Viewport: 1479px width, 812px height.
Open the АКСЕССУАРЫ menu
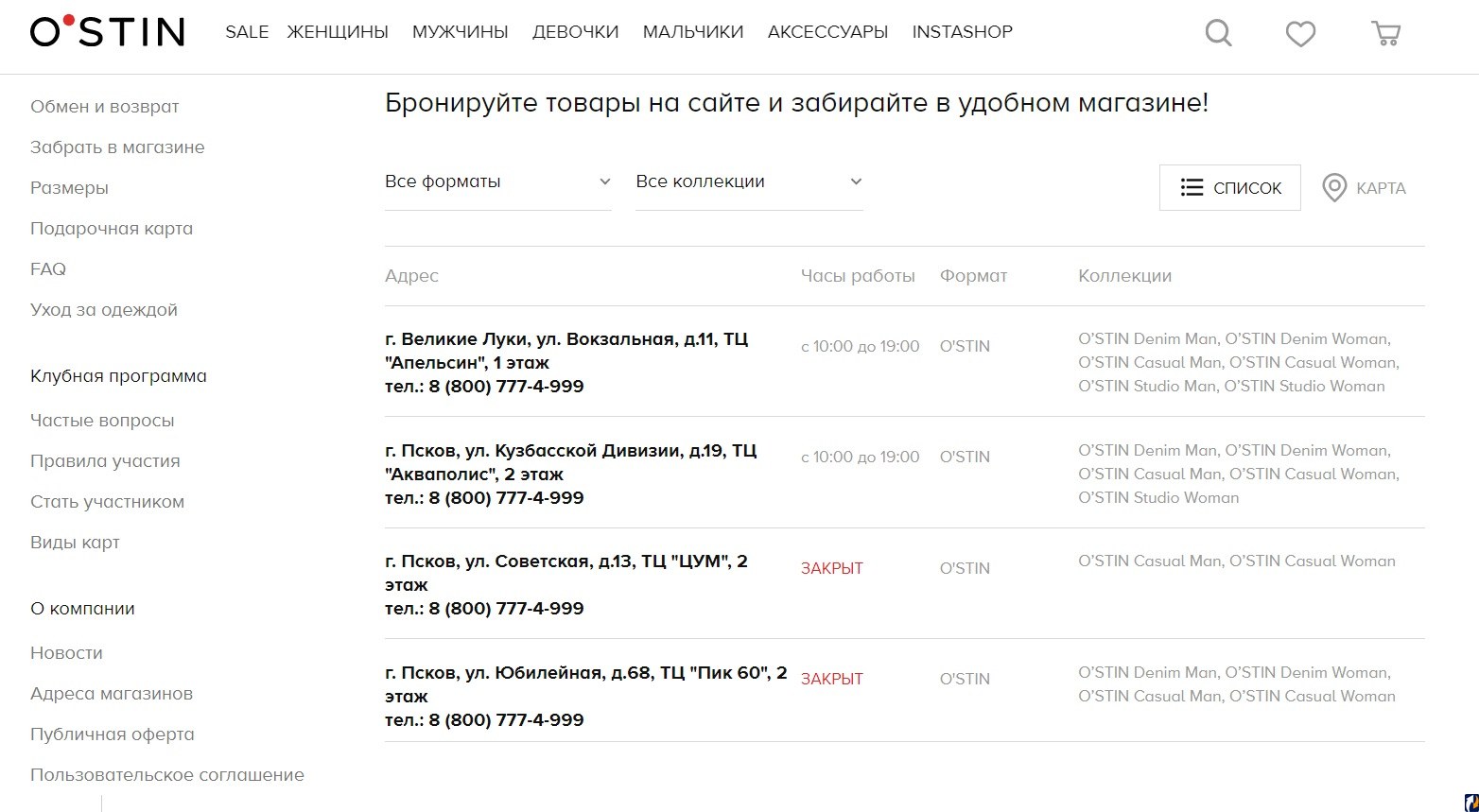click(827, 32)
